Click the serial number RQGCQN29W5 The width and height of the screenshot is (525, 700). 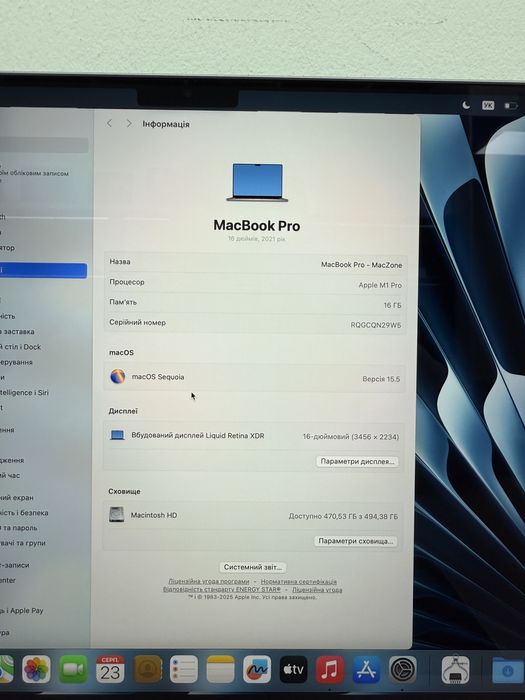coord(376,325)
